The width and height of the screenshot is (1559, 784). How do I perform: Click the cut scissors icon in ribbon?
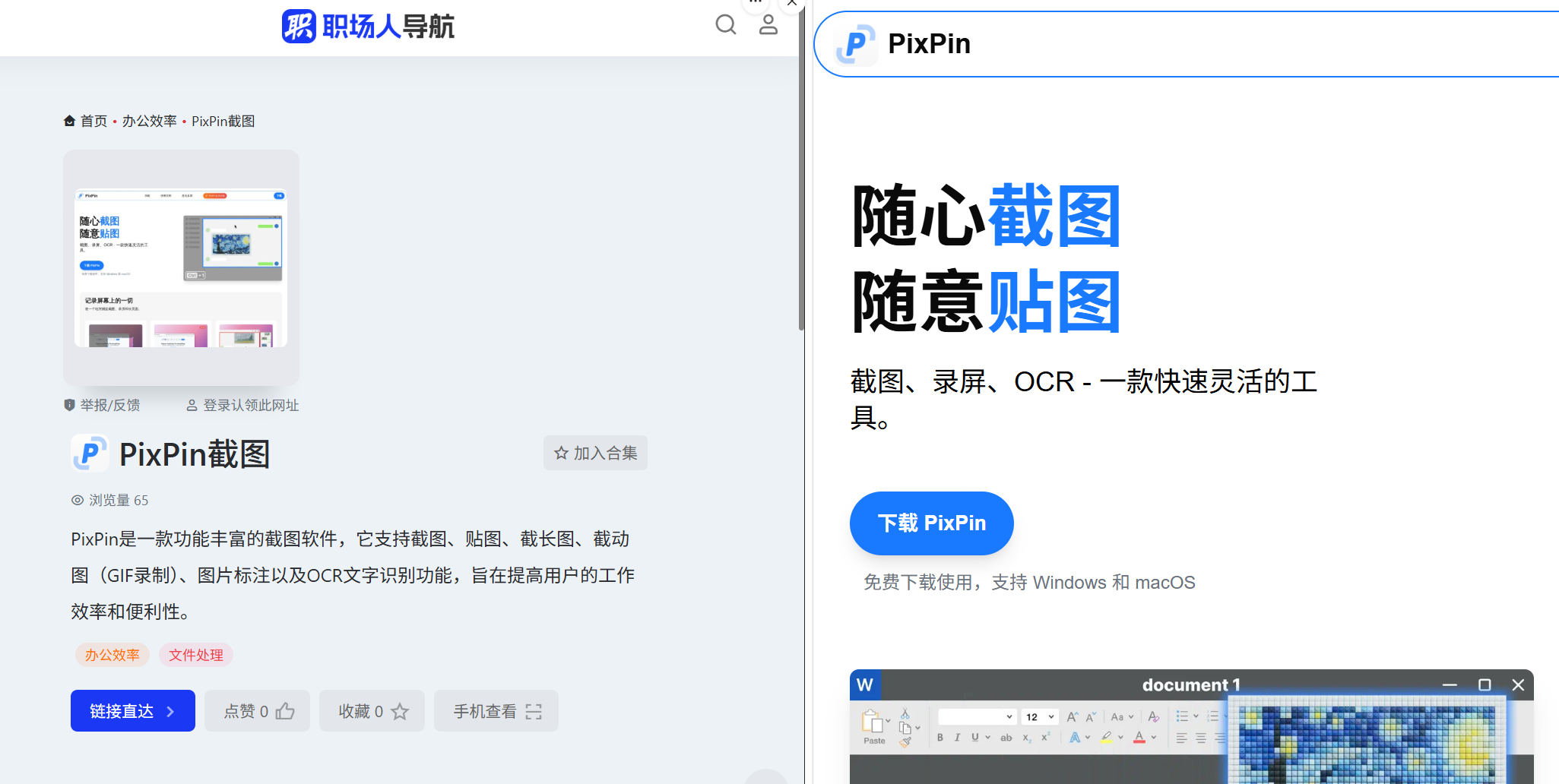pos(905,713)
